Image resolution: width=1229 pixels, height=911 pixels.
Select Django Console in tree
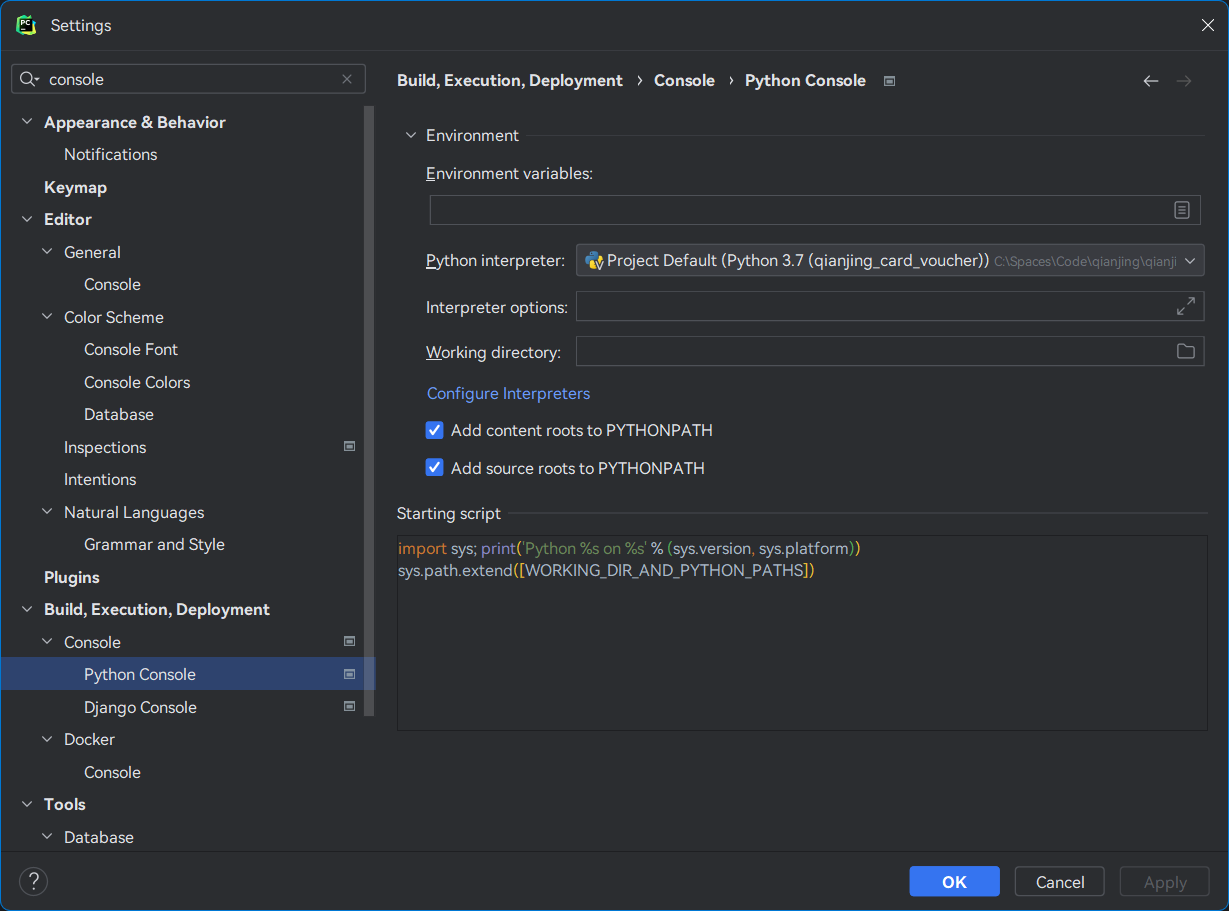140,707
